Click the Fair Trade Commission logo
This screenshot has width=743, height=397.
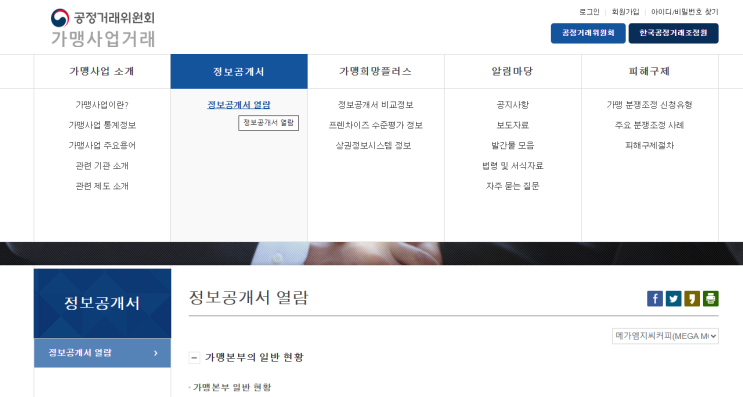click(103, 18)
